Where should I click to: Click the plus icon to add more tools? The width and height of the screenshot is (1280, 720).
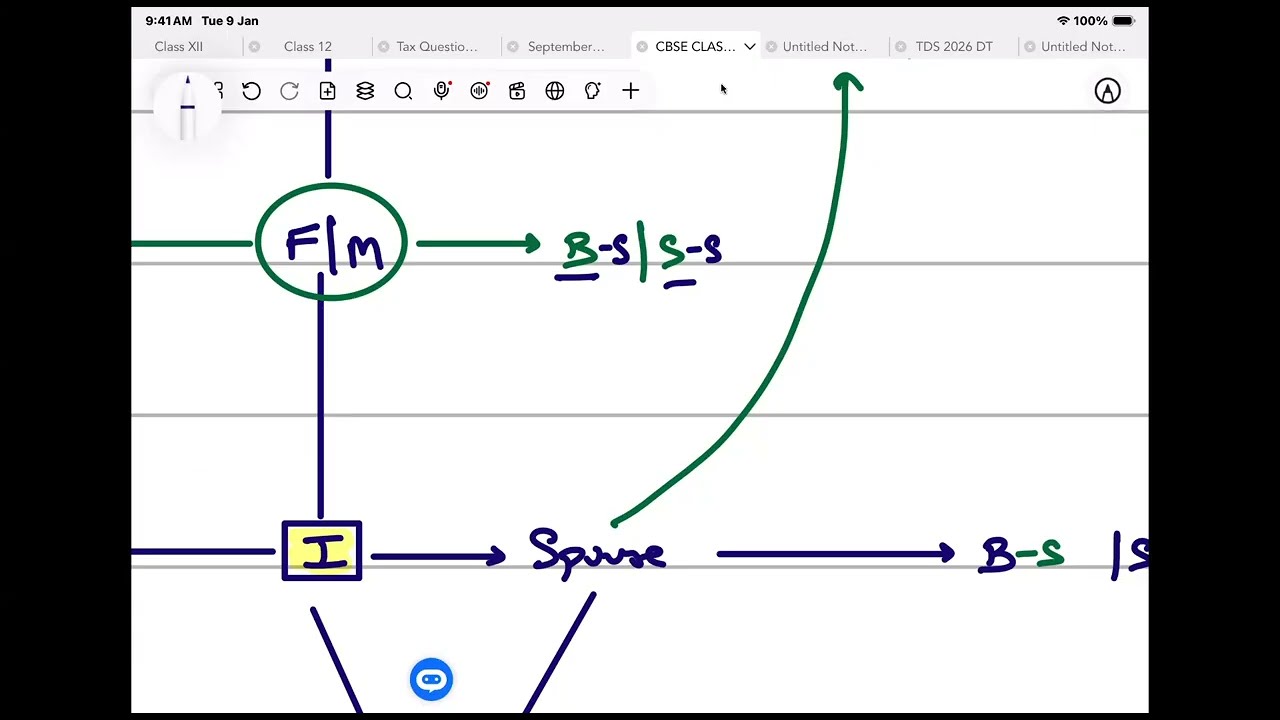click(x=630, y=91)
